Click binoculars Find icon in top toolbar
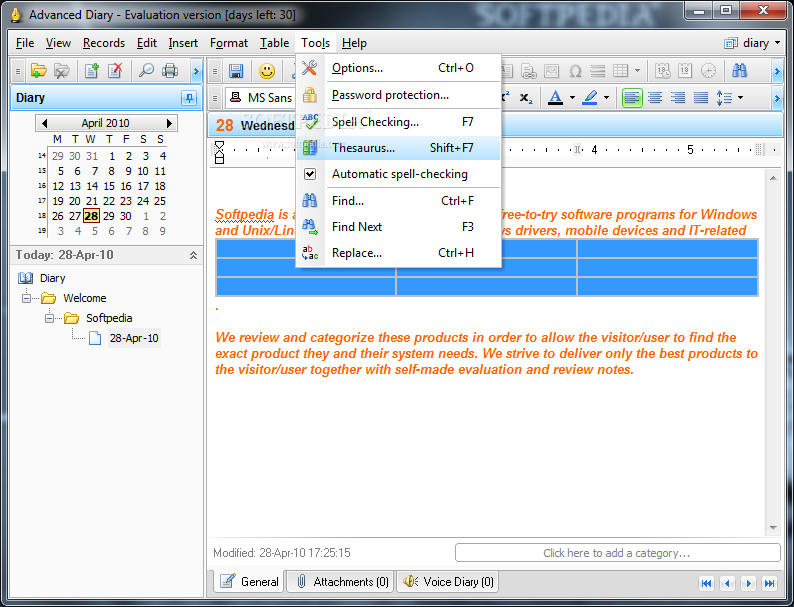794x607 pixels. click(739, 71)
